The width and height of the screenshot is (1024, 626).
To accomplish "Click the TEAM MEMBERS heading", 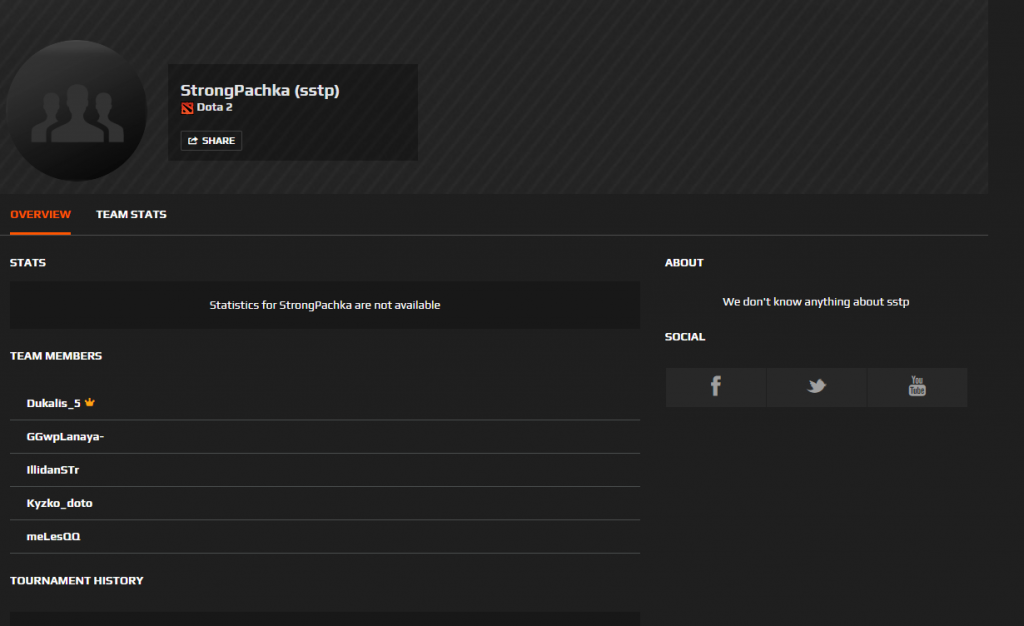I will click(56, 356).
